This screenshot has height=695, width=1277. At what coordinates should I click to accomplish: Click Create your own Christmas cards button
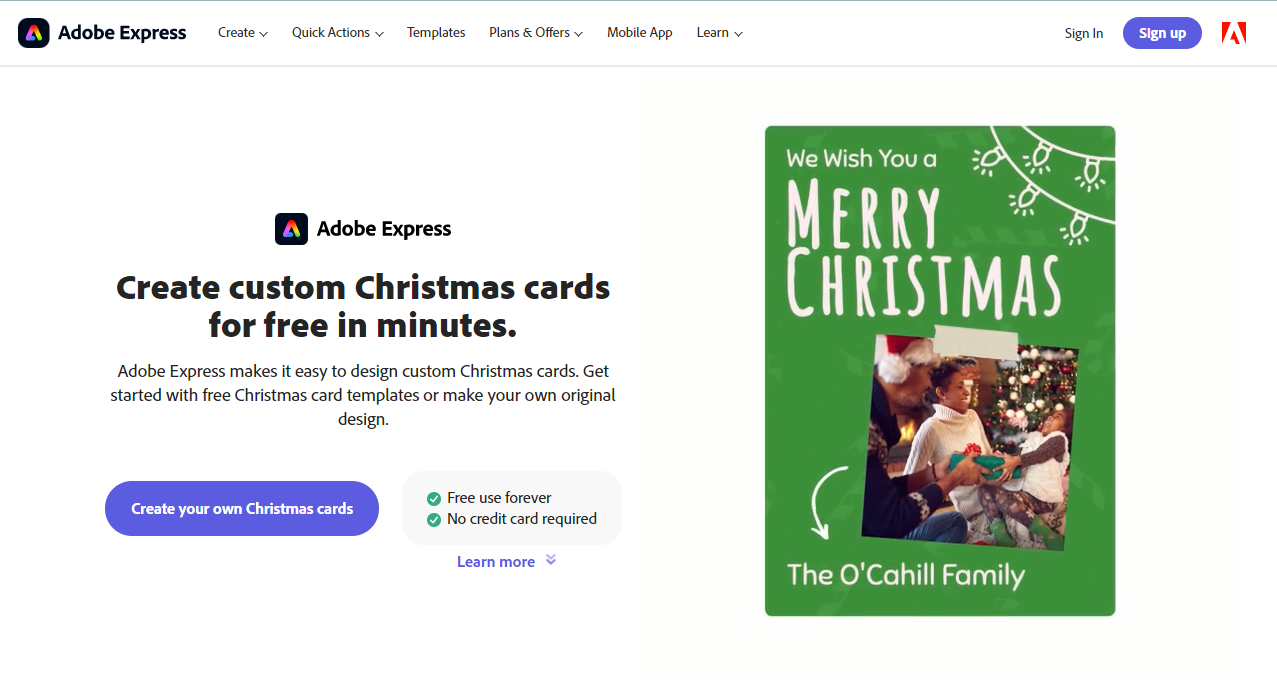(x=242, y=508)
